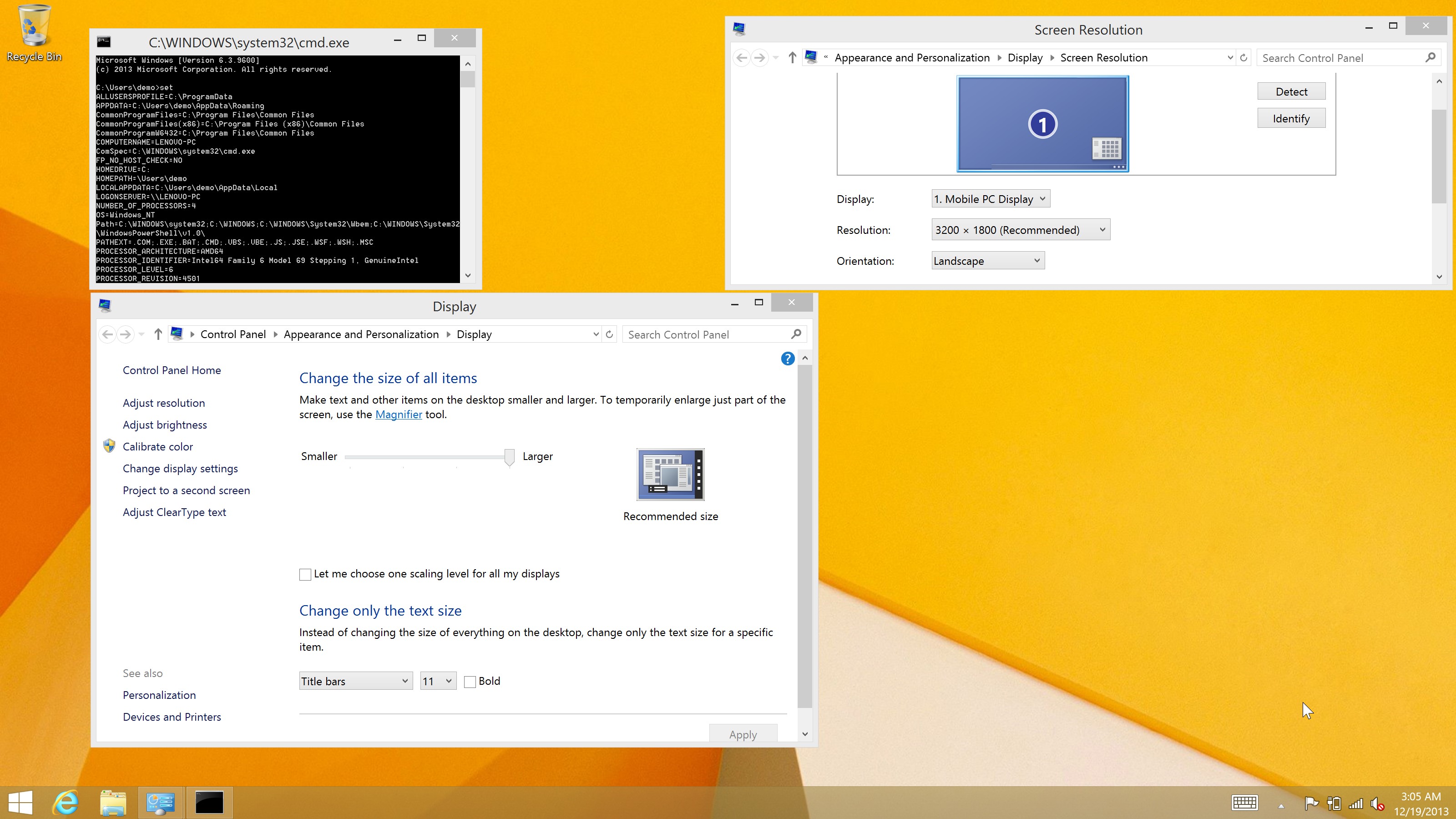Open the network signal tray icon

1355,803
